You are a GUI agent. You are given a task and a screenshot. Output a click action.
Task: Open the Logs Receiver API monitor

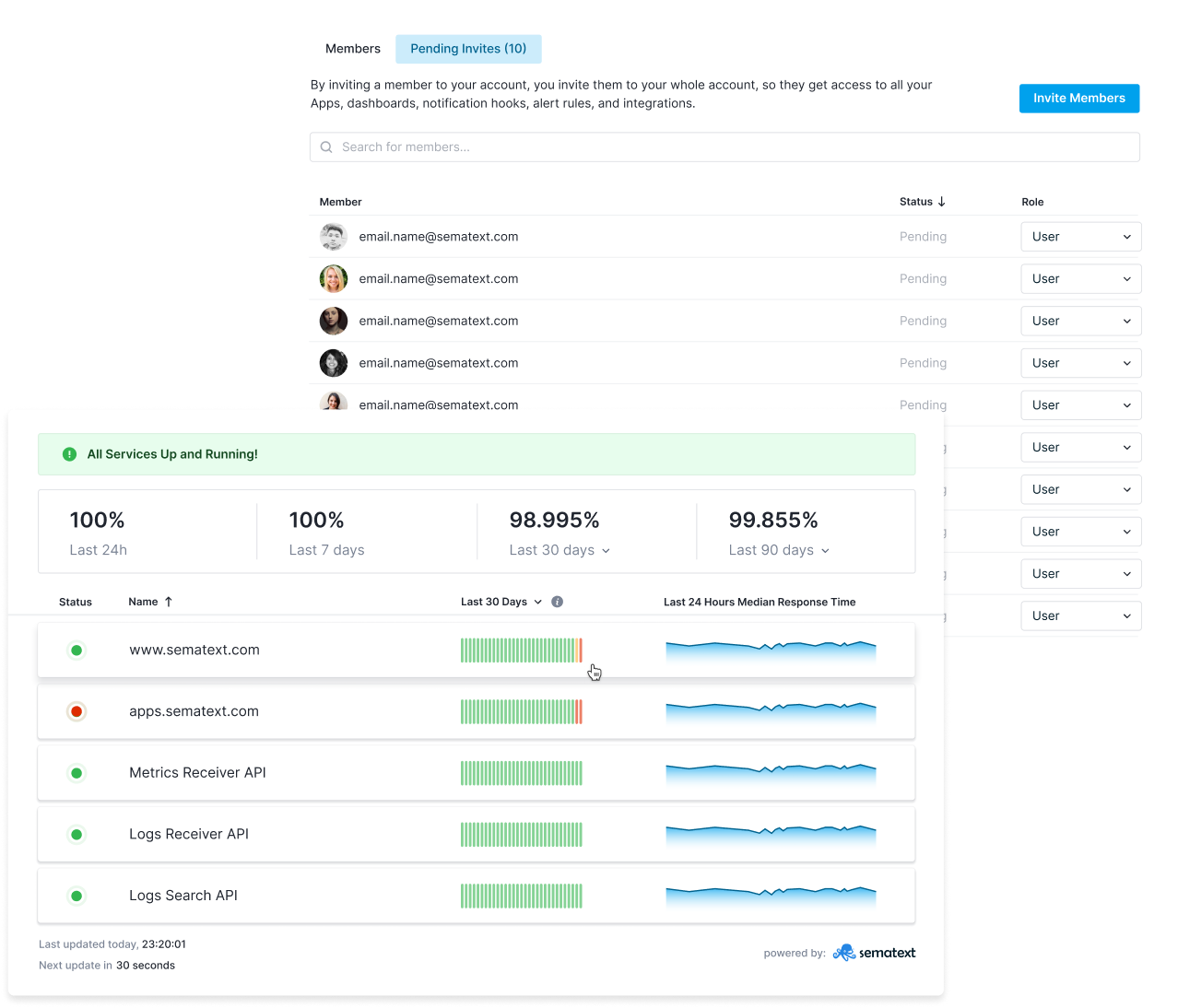tap(189, 835)
